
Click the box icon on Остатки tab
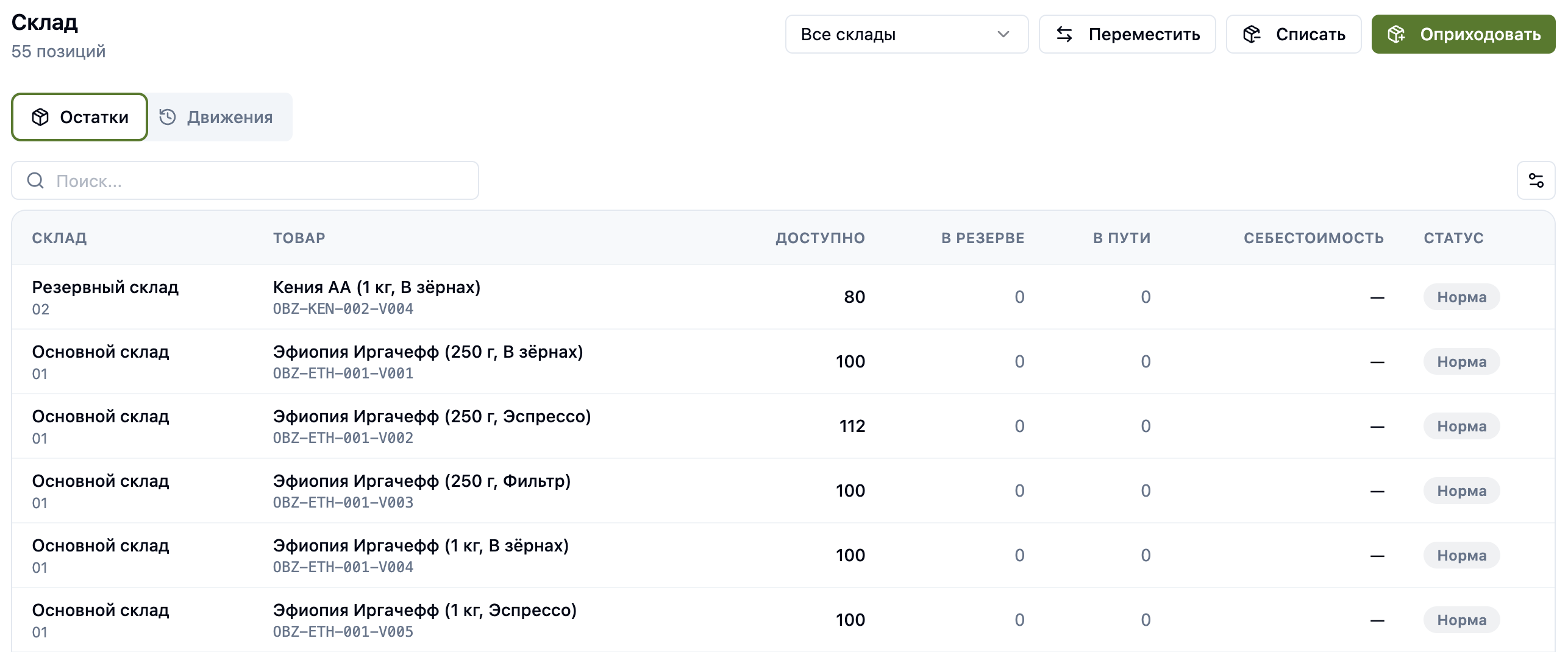pyautogui.click(x=40, y=117)
